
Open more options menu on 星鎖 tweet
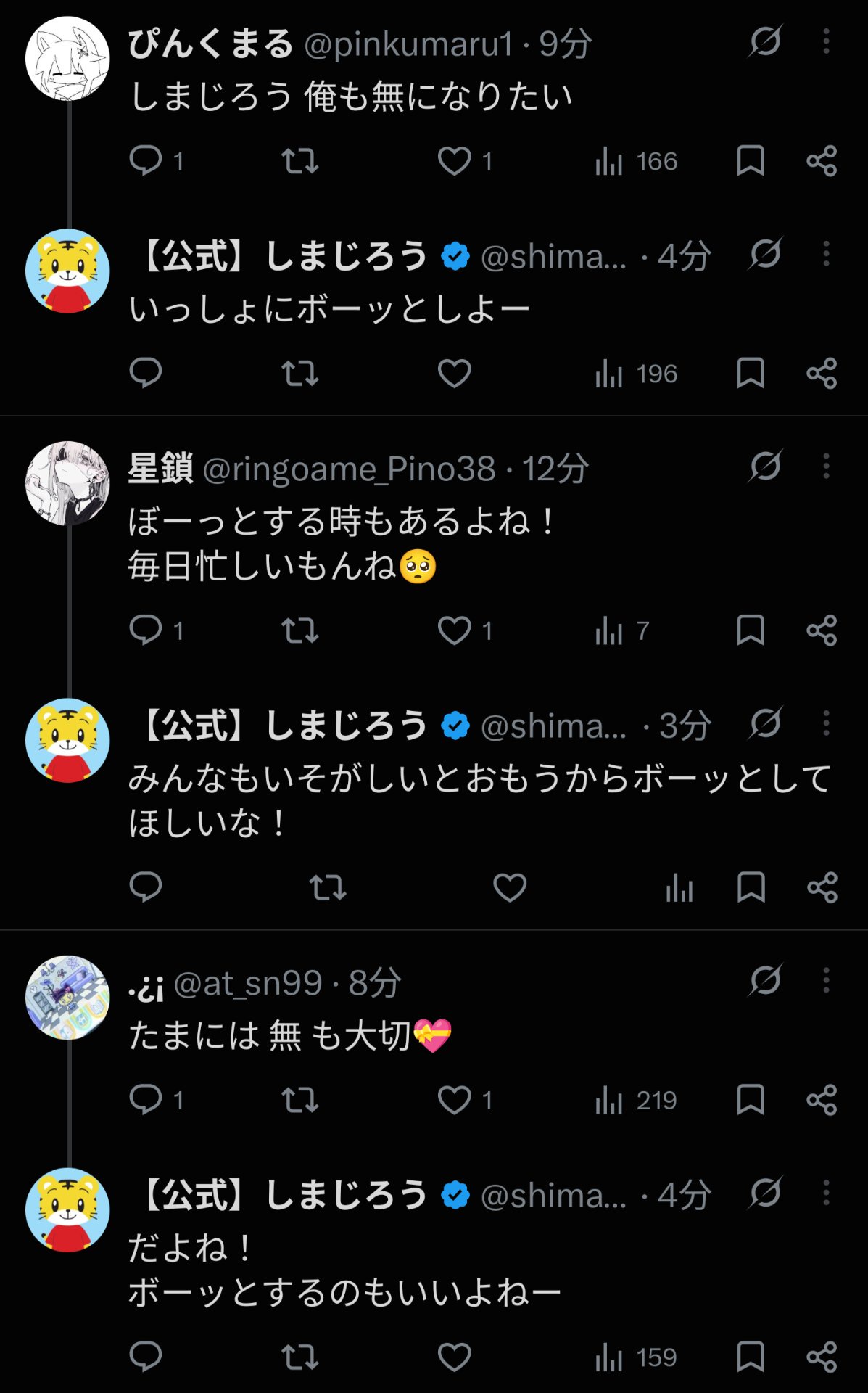(x=826, y=467)
